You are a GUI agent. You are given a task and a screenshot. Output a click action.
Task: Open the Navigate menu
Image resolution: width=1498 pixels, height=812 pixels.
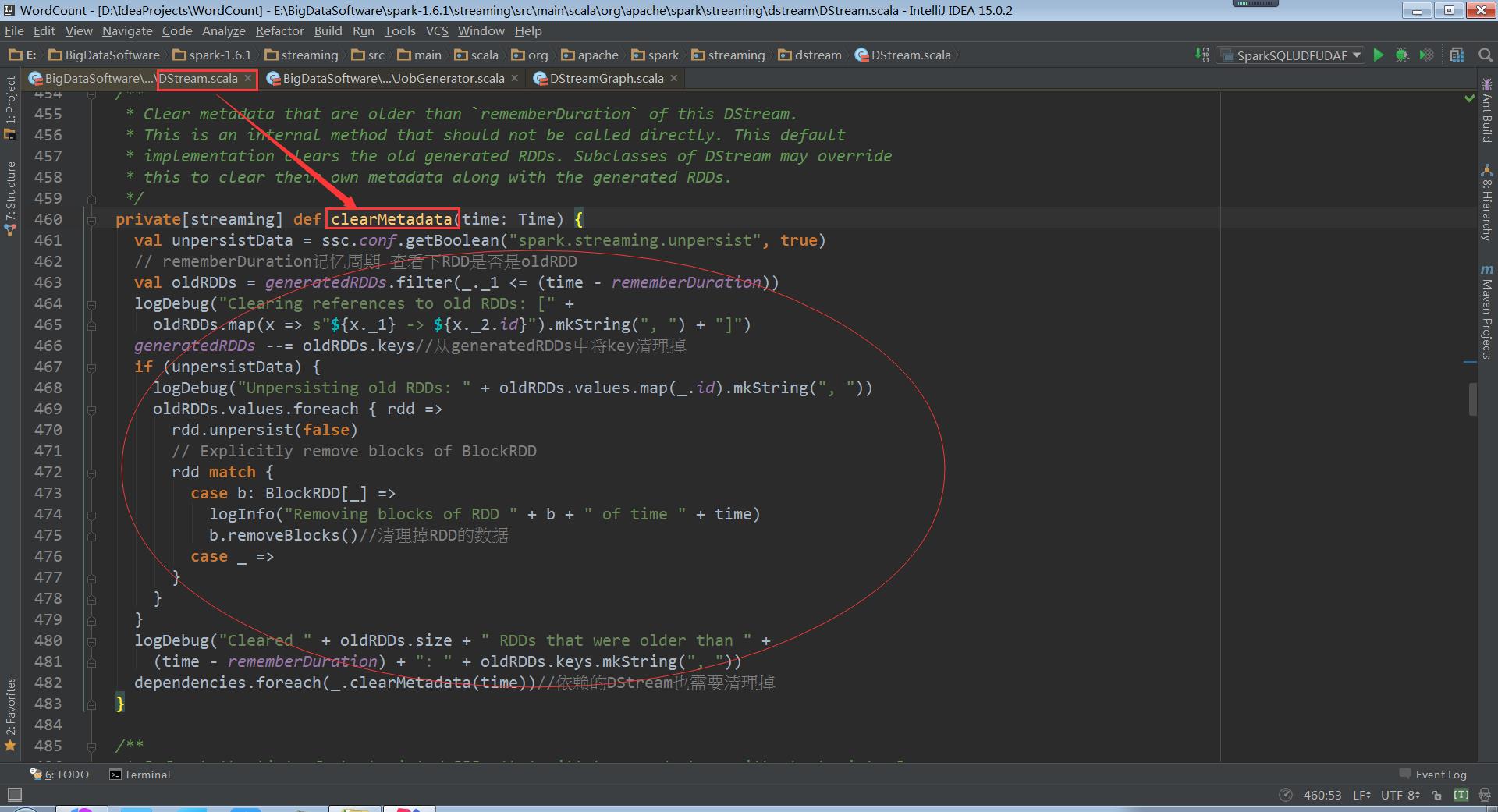(127, 30)
